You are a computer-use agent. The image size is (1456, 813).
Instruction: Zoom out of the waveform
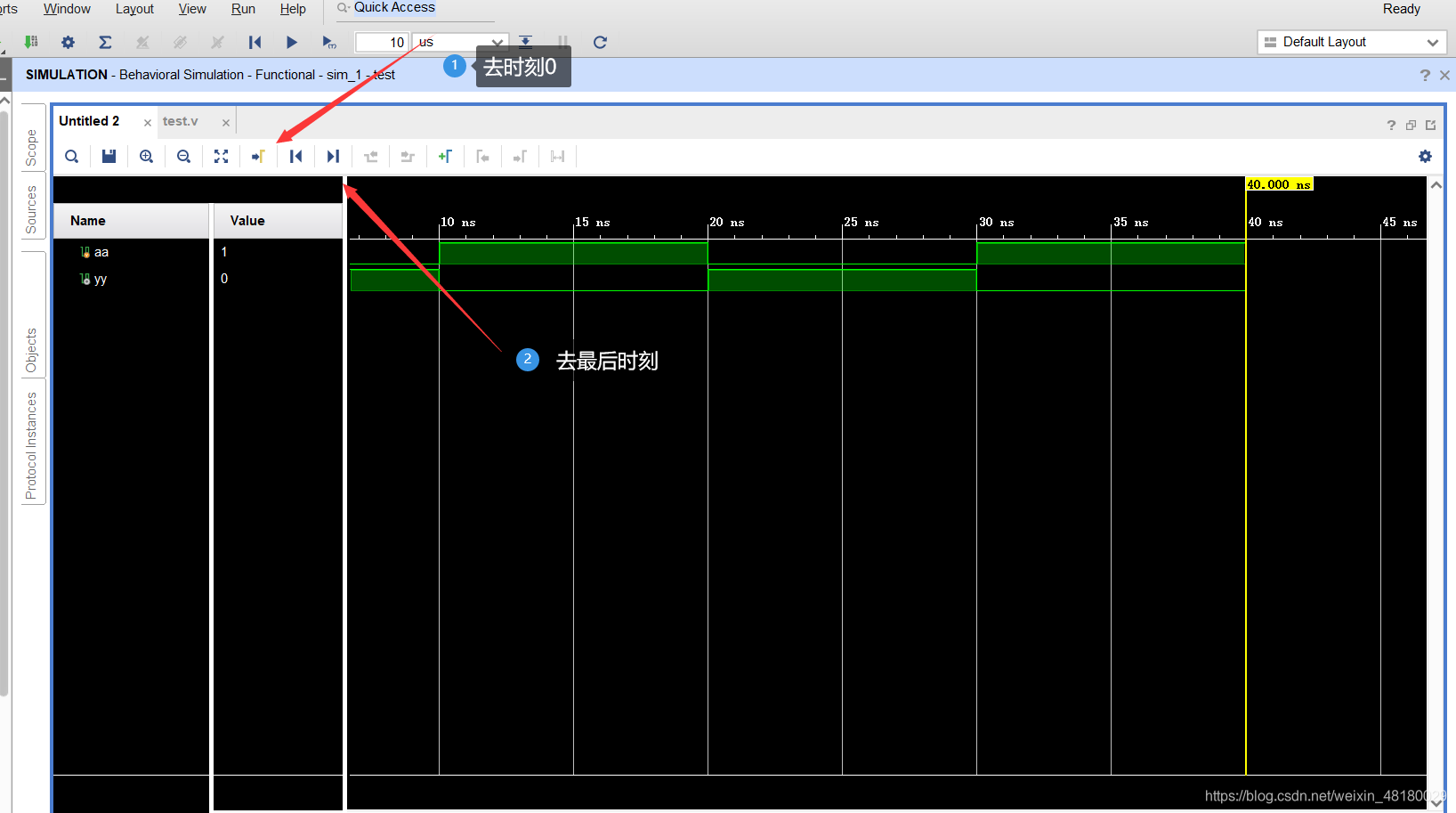click(184, 157)
